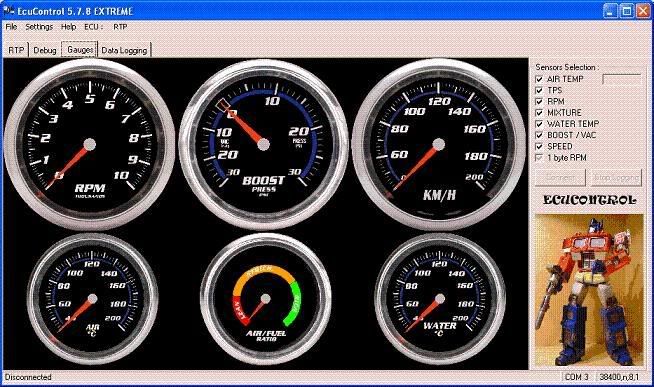Disable the BOOST / VAC sensor checkbox
The width and height of the screenshot is (654, 387).
(539, 135)
